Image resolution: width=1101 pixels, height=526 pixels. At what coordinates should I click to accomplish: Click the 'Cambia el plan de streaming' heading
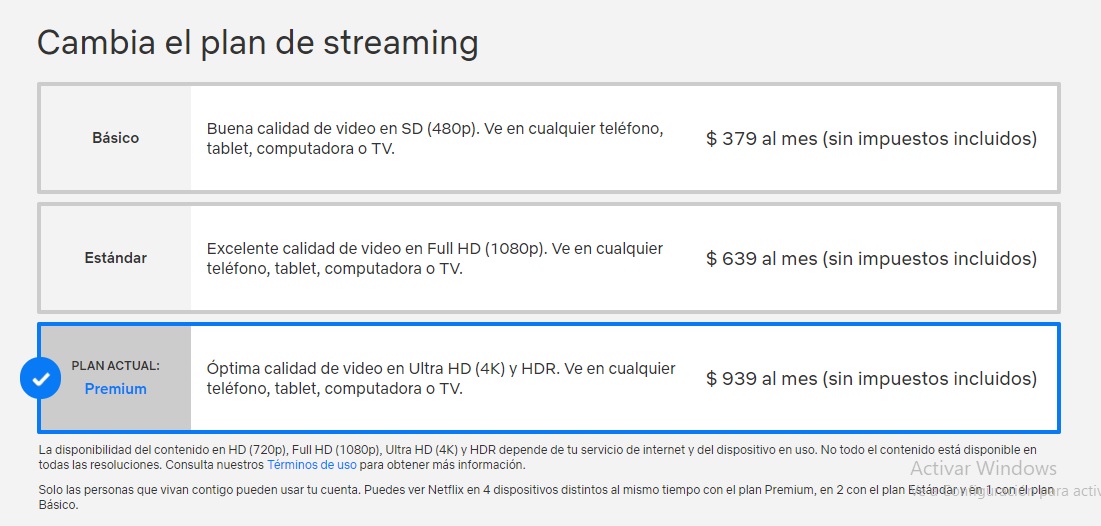click(258, 44)
